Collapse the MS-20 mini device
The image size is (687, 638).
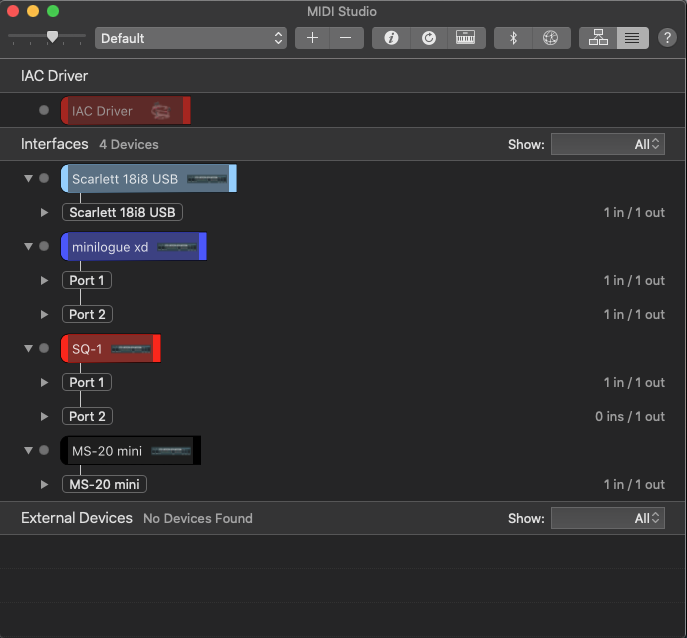(28, 450)
